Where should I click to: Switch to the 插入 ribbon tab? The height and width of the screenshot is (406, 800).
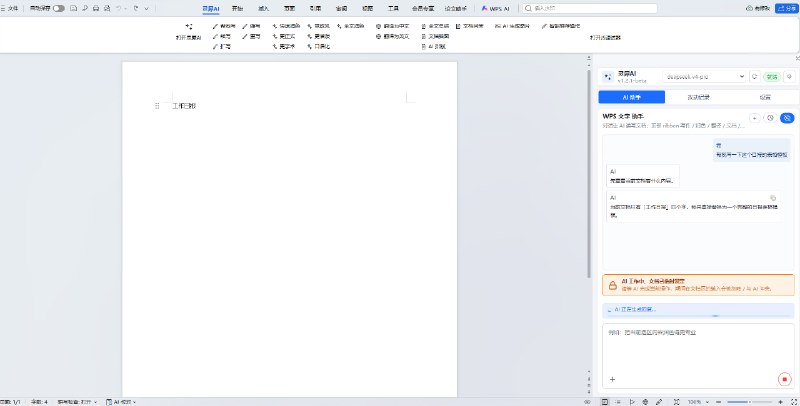[263, 9]
